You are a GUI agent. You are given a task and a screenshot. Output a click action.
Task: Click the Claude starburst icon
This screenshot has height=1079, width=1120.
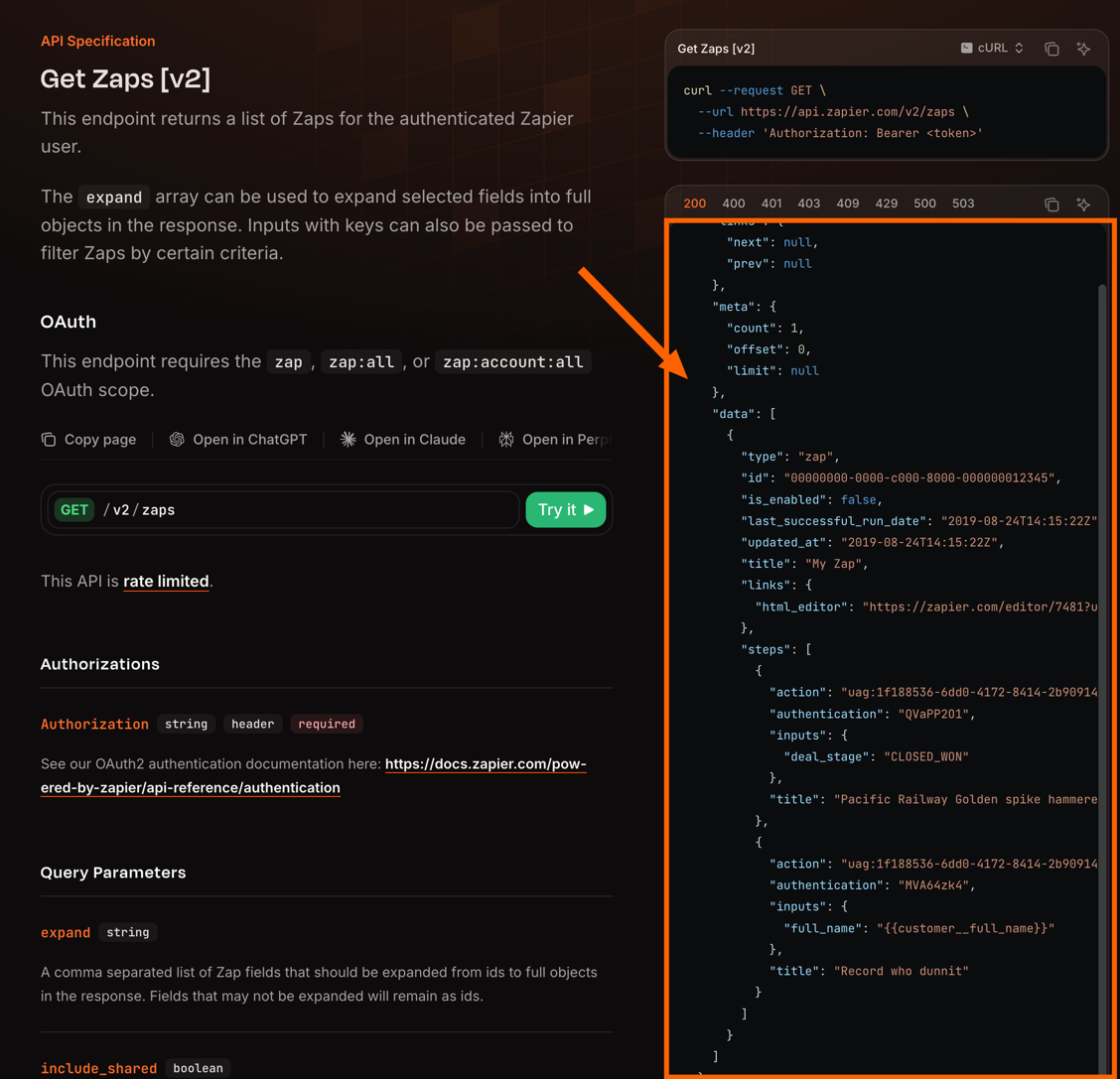click(349, 440)
